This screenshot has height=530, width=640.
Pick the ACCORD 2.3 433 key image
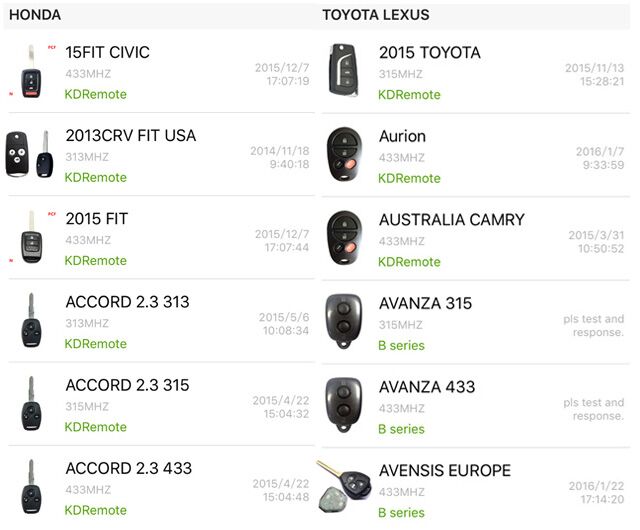point(31,487)
